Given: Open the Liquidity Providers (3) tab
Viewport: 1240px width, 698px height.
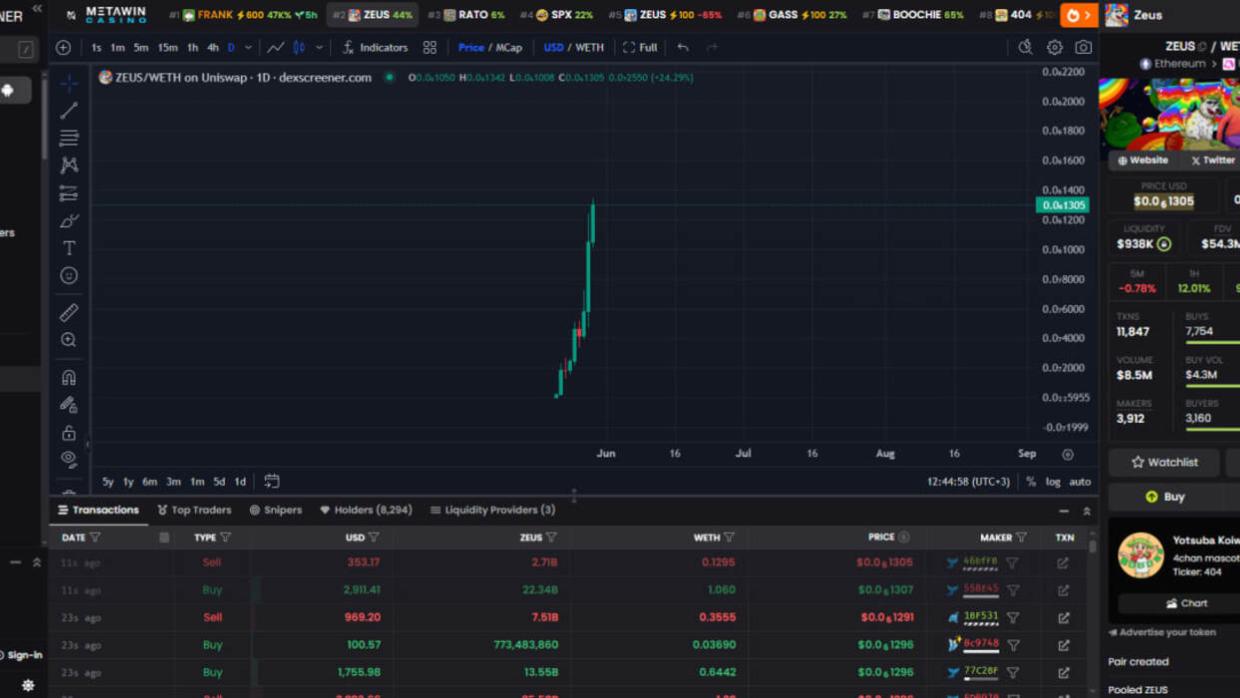Looking at the screenshot, I should (492, 510).
